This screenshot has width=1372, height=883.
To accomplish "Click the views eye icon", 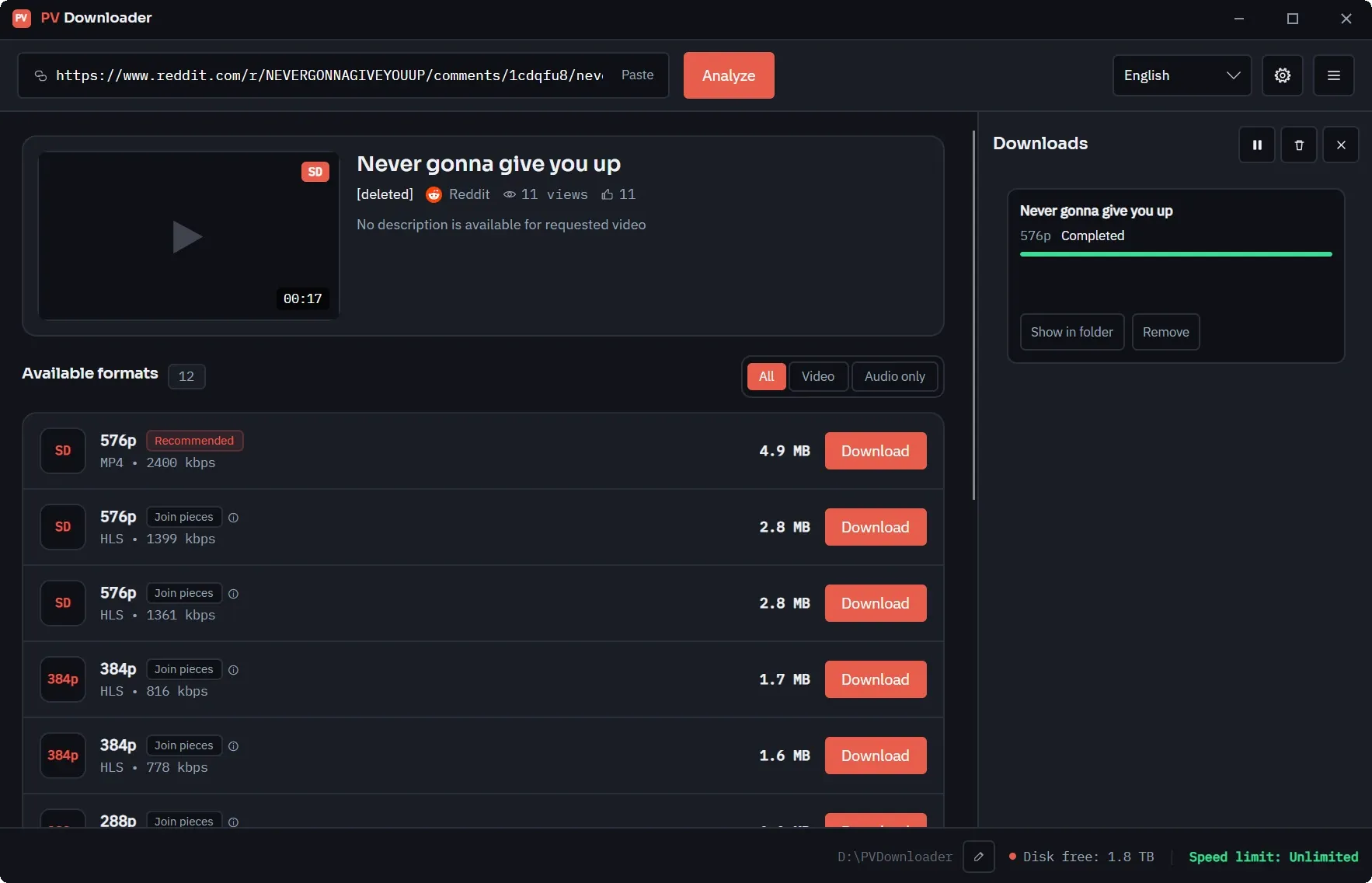I will click(510, 194).
